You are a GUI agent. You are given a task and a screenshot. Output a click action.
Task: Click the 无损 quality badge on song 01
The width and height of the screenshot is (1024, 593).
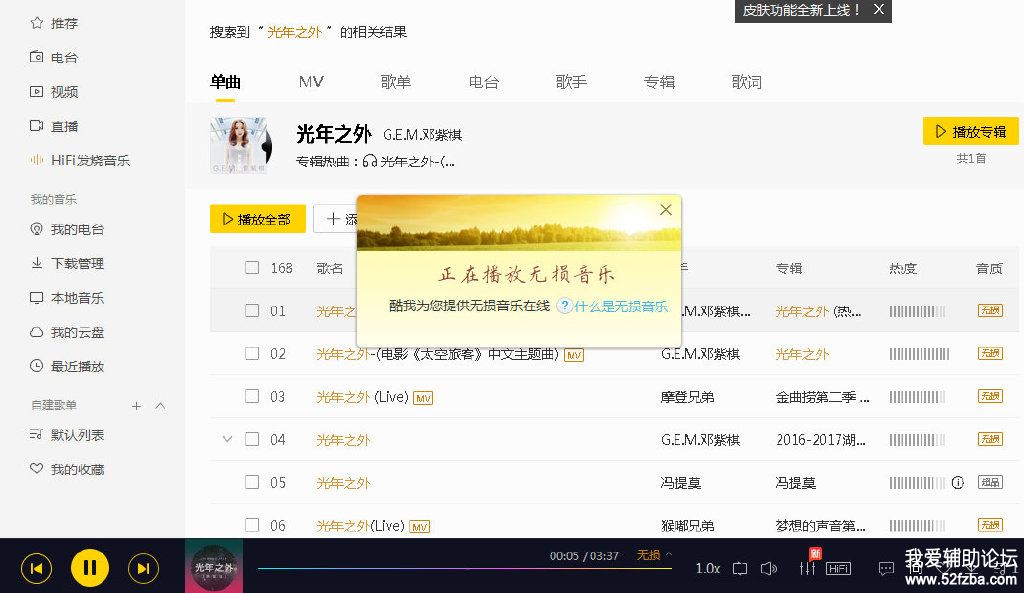pyautogui.click(x=990, y=311)
